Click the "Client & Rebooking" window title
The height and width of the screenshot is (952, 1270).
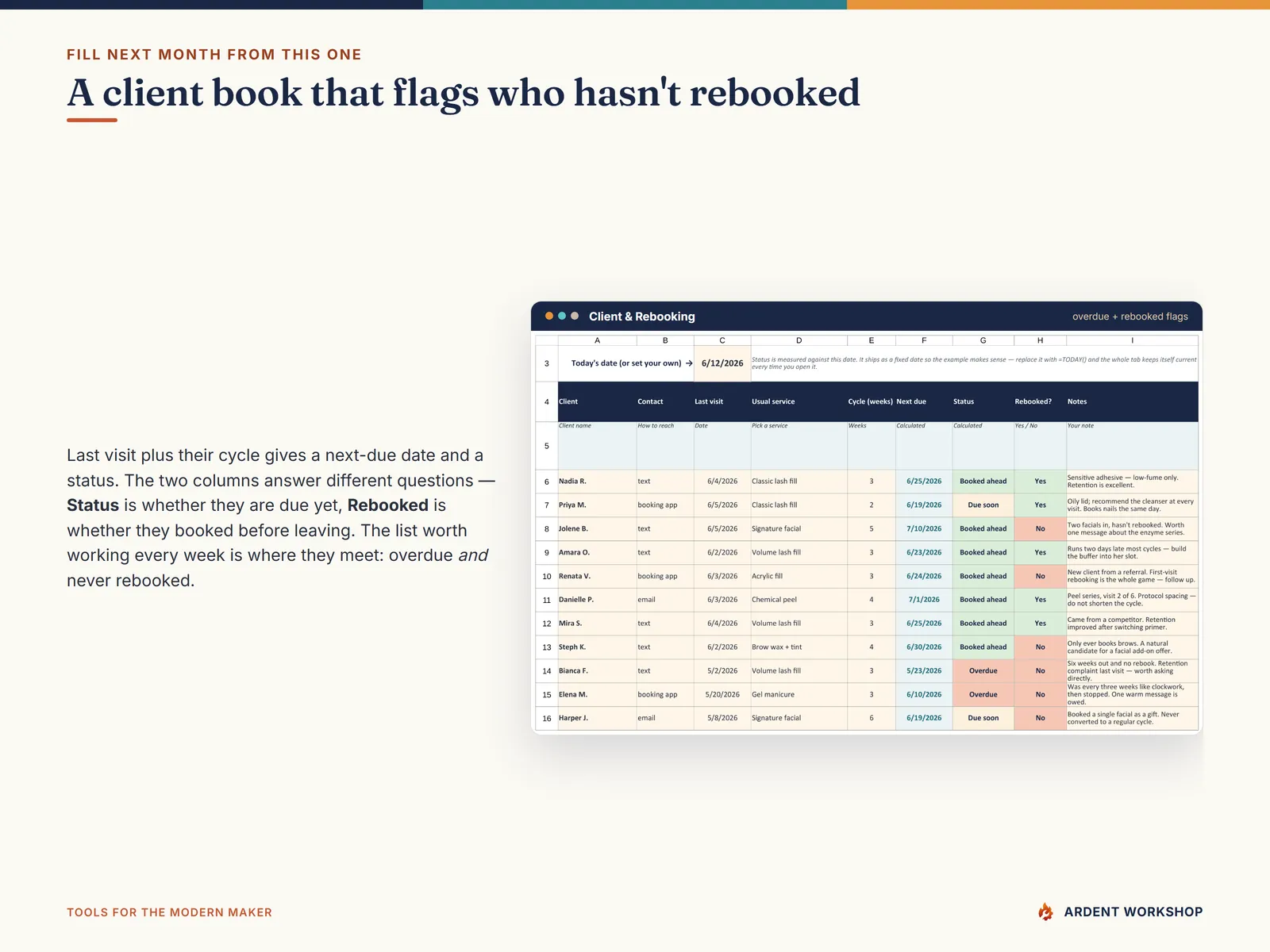tap(642, 317)
